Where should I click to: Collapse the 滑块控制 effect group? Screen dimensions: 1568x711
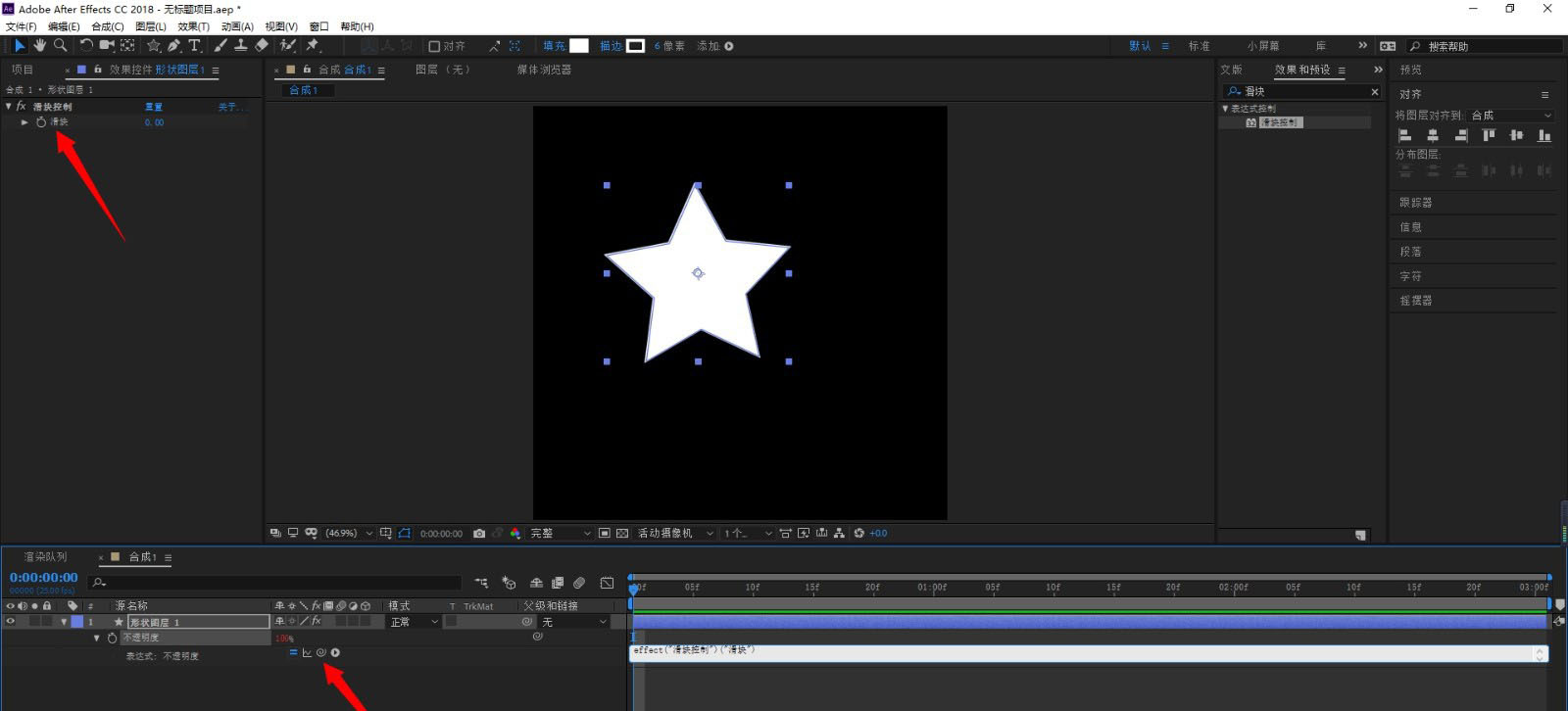[x=9, y=107]
